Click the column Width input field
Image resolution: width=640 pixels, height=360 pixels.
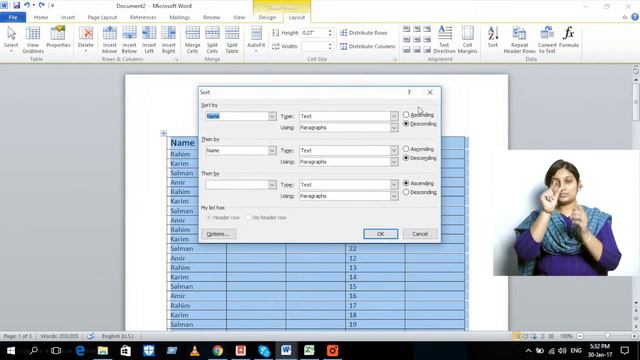[314, 47]
